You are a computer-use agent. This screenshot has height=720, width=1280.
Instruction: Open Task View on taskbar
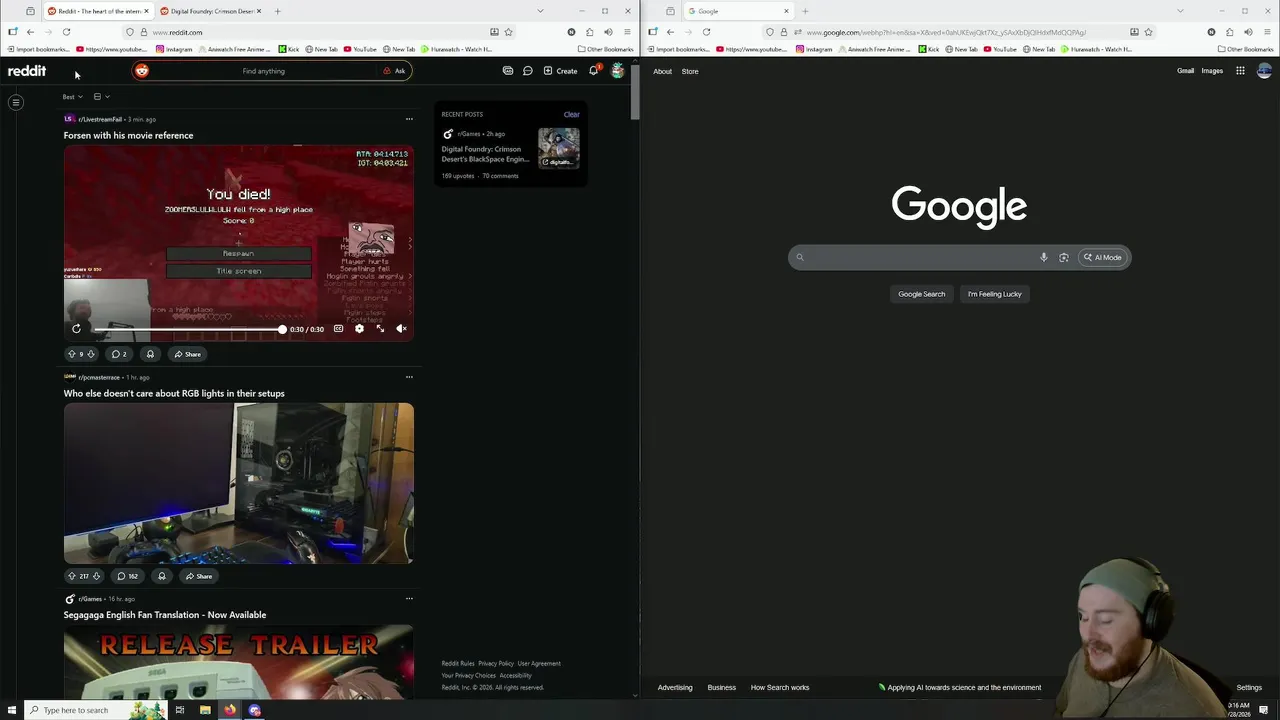pyautogui.click(x=180, y=710)
